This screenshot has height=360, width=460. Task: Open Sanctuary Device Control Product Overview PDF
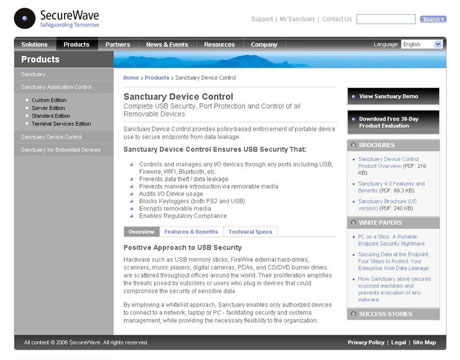(x=388, y=163)
